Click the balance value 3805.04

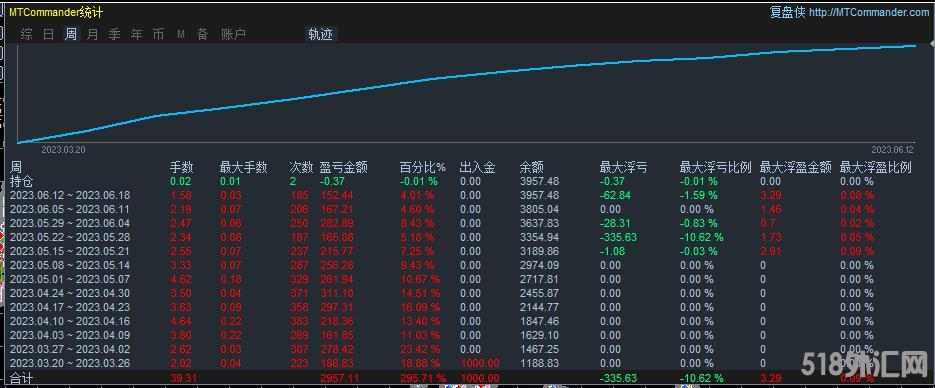click(540, 209)
